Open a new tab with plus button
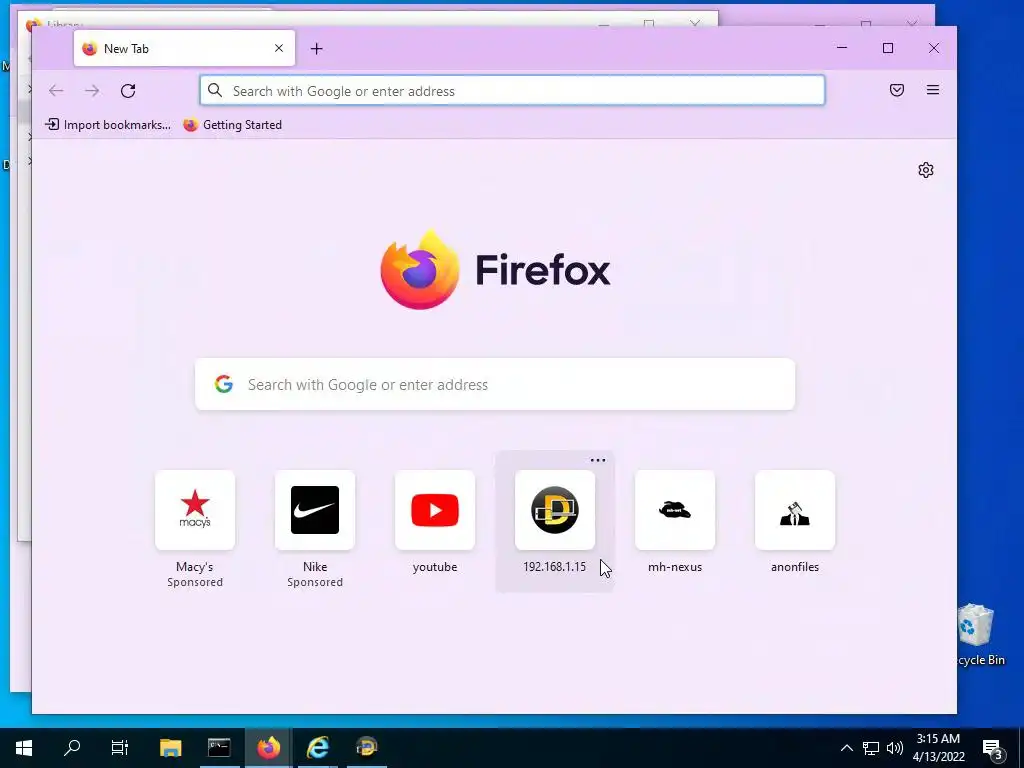Screen dimensions: 1024x768 pyautogui.click(x=317, y=49)
